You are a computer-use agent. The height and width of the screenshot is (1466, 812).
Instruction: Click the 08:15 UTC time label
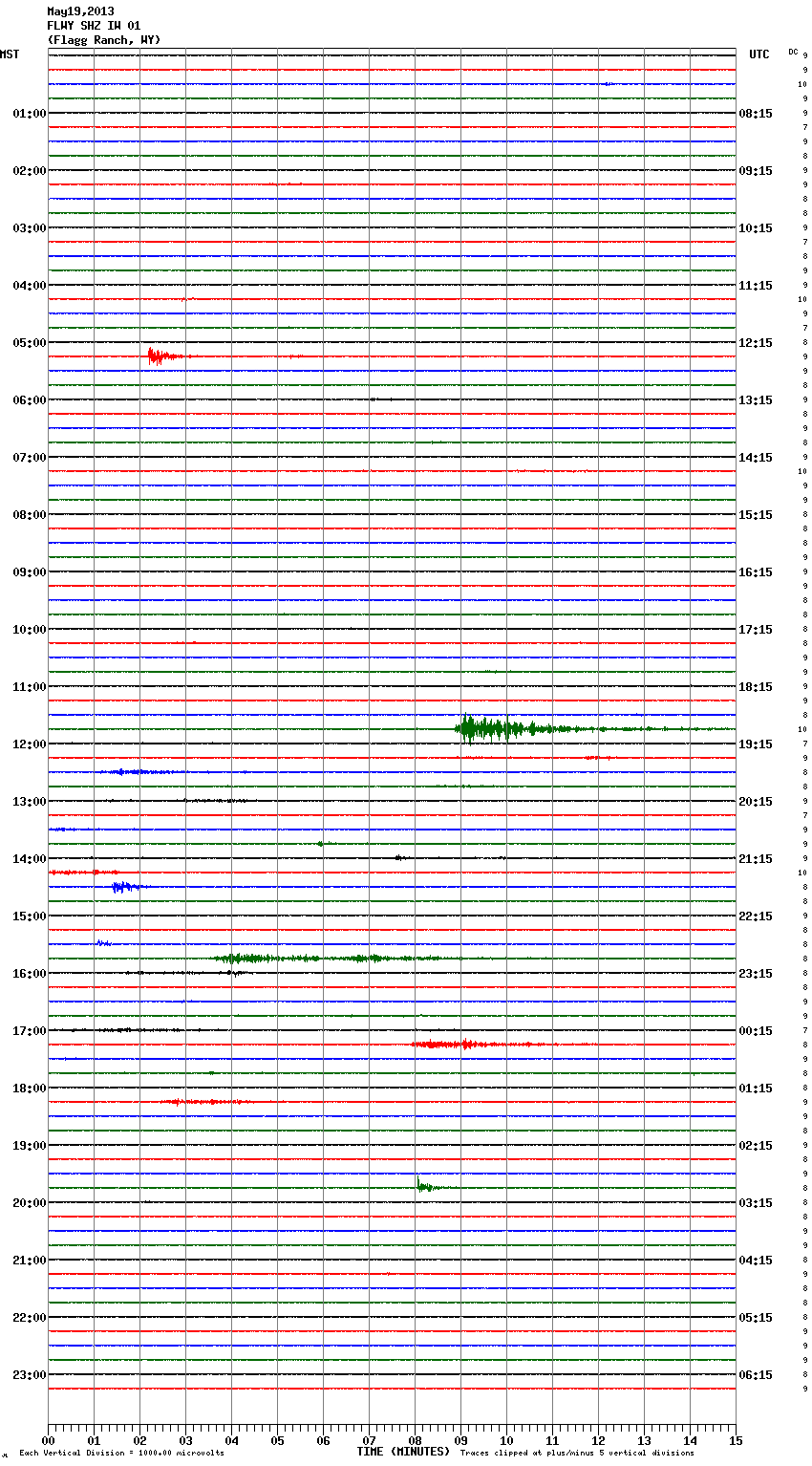pyautogui.click(x=756, y=114)
